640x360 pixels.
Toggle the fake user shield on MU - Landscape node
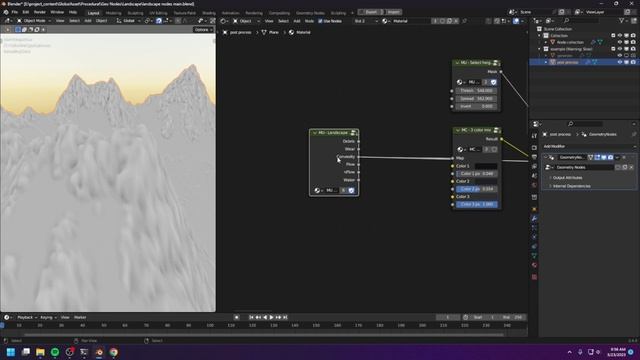(x=351, y=190)
